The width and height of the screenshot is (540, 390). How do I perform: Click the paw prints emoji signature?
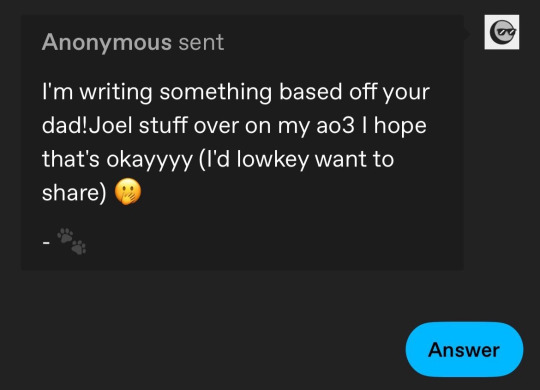(72, 241)
